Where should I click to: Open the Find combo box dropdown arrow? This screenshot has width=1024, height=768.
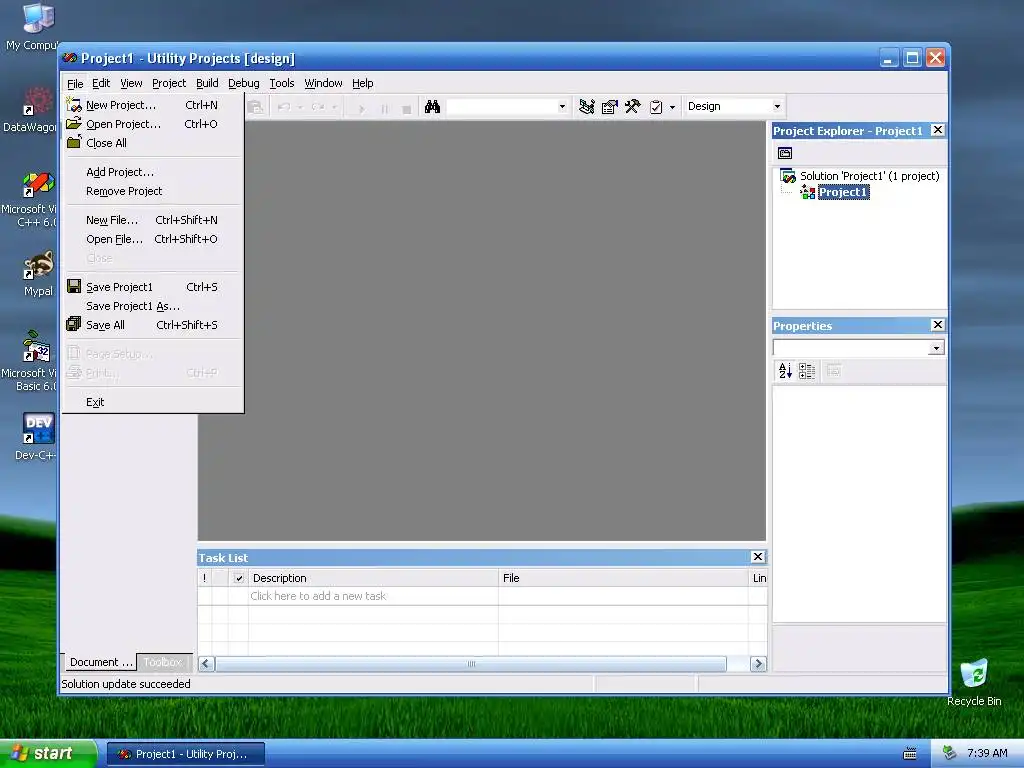click(562, 107)
